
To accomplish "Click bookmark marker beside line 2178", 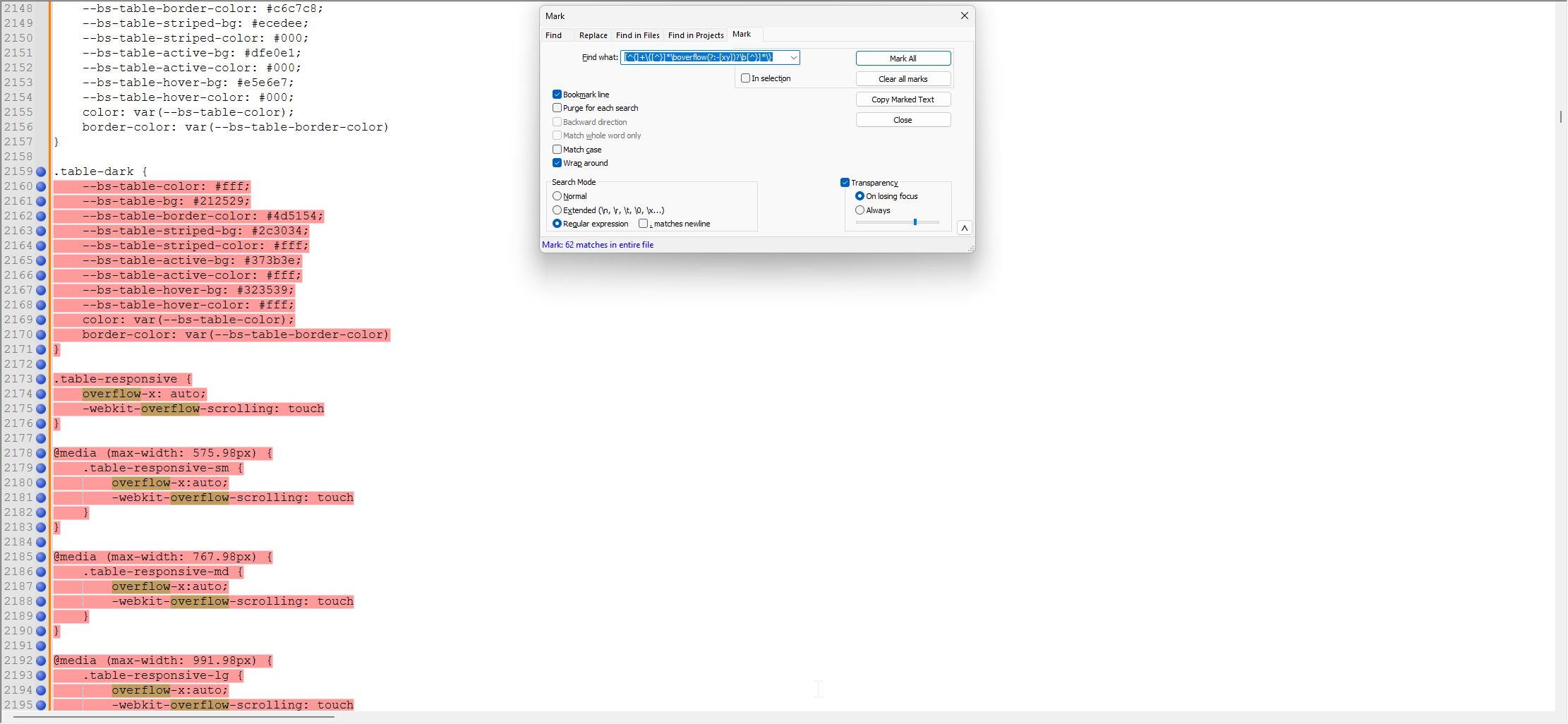I will point(41,453).
